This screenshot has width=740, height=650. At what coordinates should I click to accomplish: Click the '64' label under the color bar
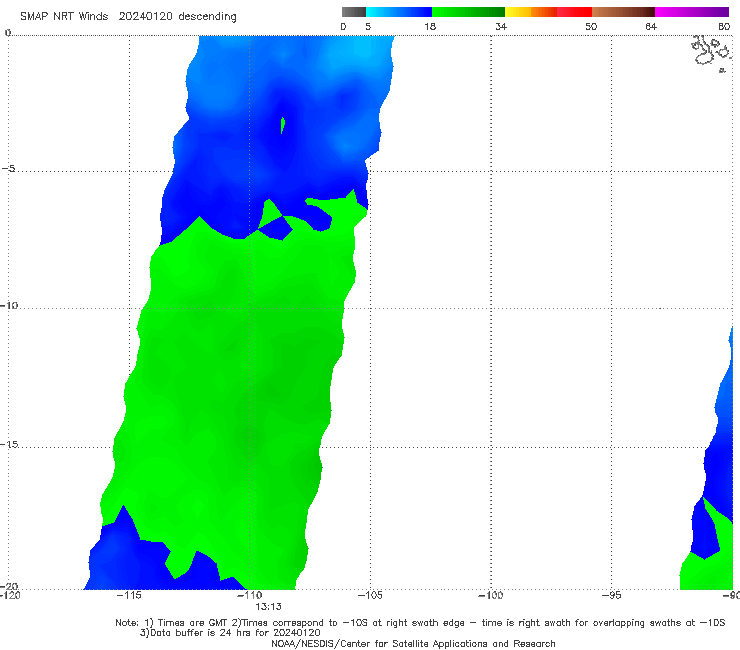click(x=651, y=26)
